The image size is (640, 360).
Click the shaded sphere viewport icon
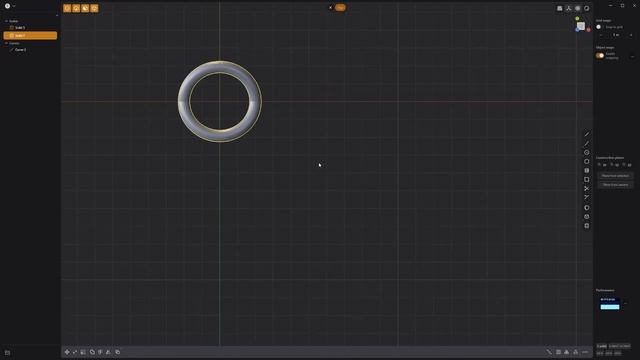(578, 8)
